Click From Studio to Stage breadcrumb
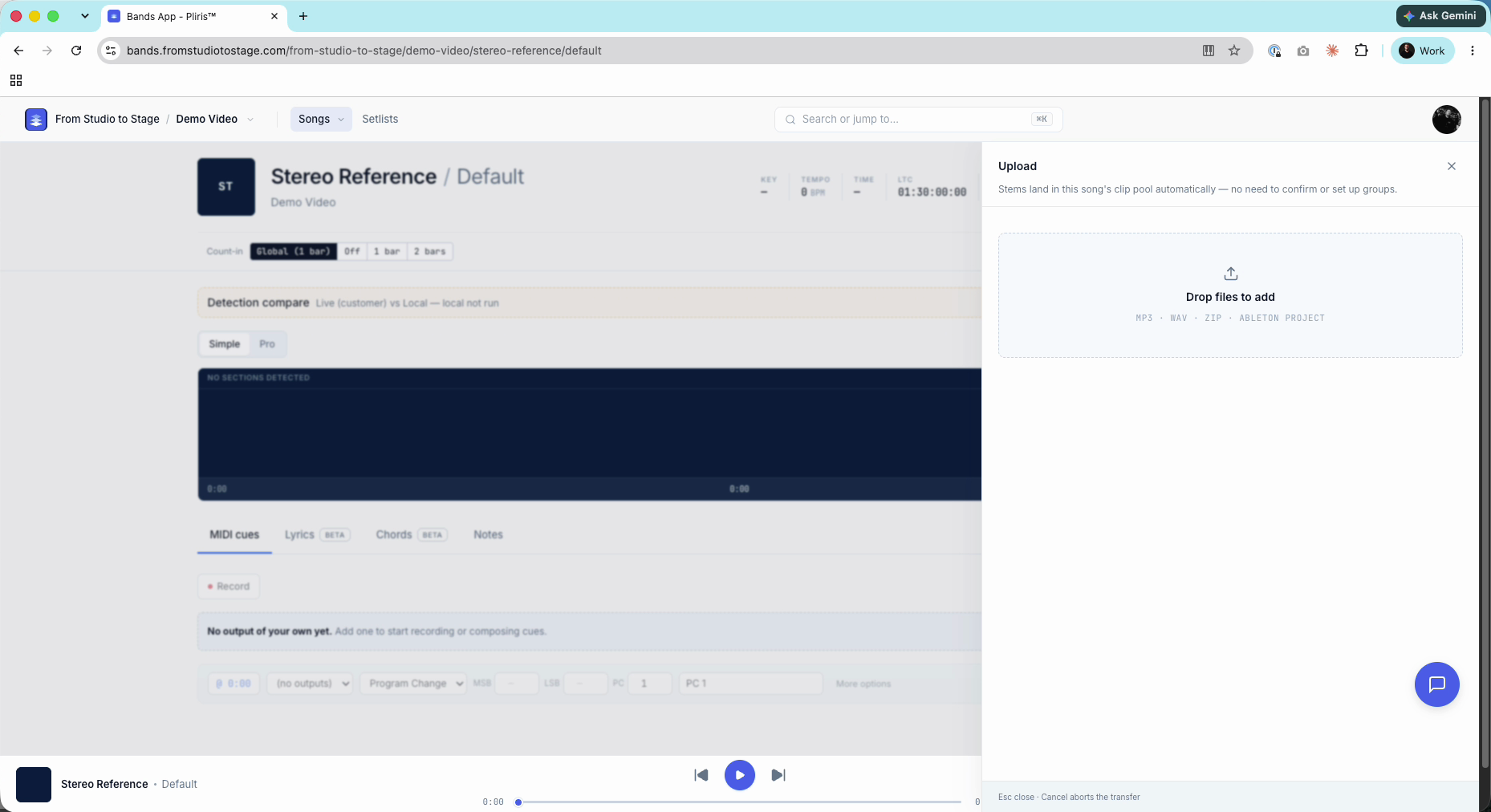 click(108, 119)
